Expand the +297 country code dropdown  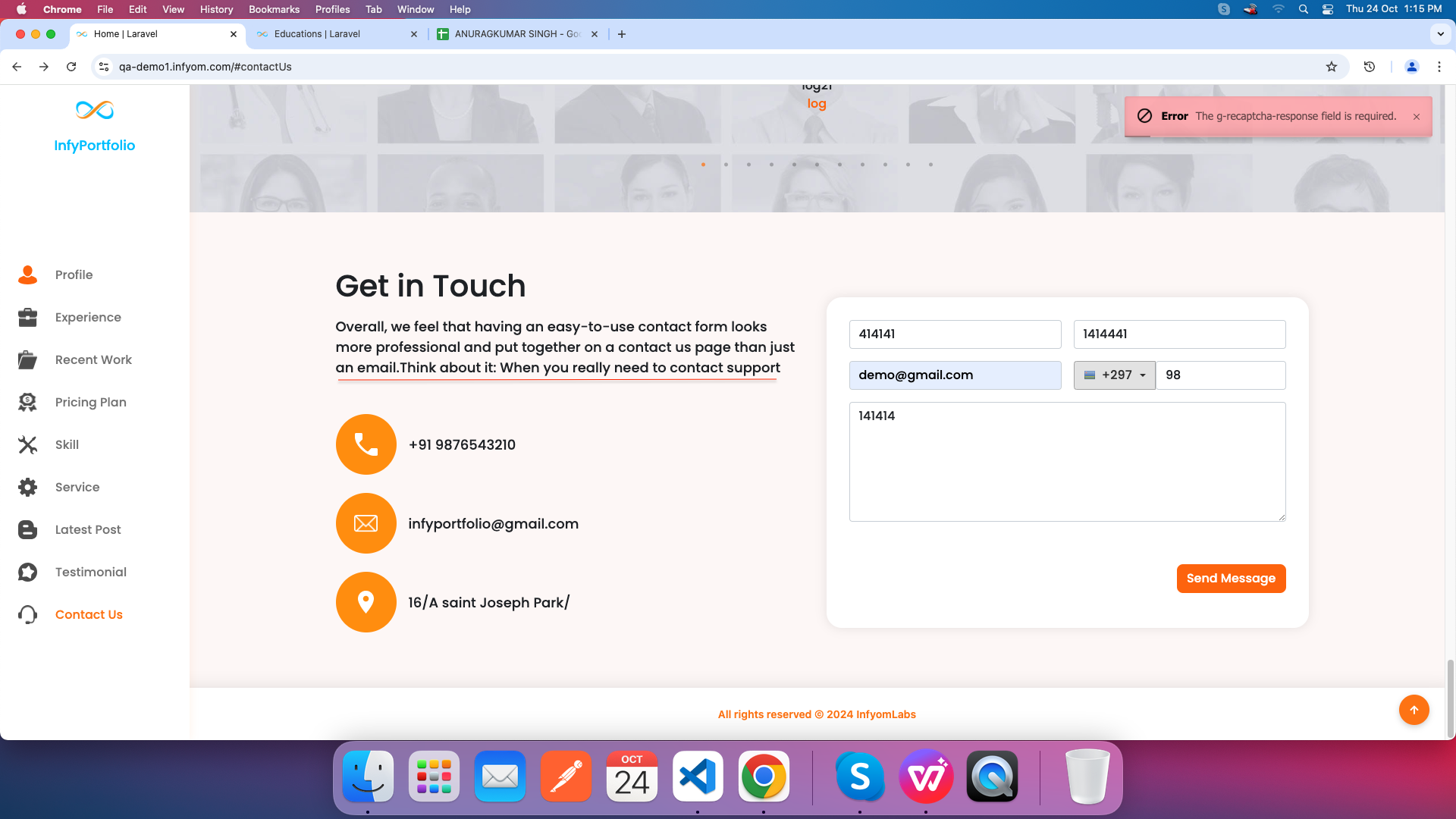[x=1114, y=375]
